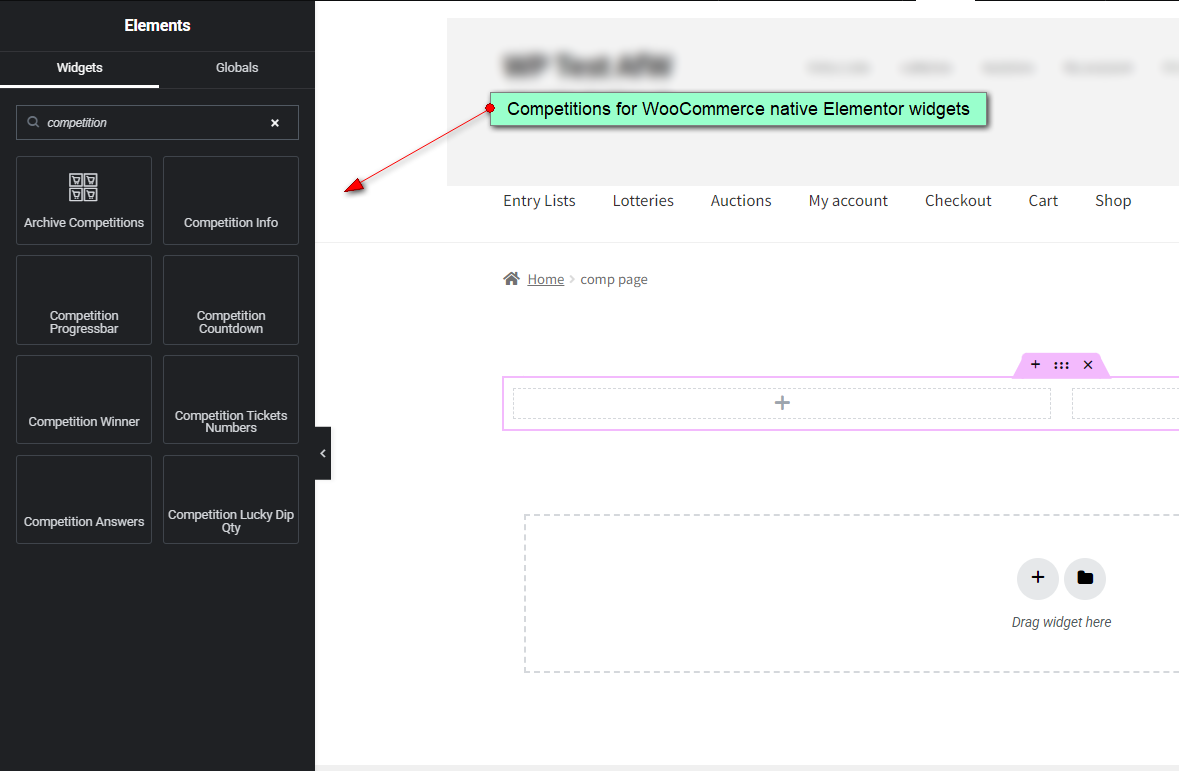Open the folder icon to browse templates
The height and width of the screenshot is (771, 1179).
point(1084,578)
